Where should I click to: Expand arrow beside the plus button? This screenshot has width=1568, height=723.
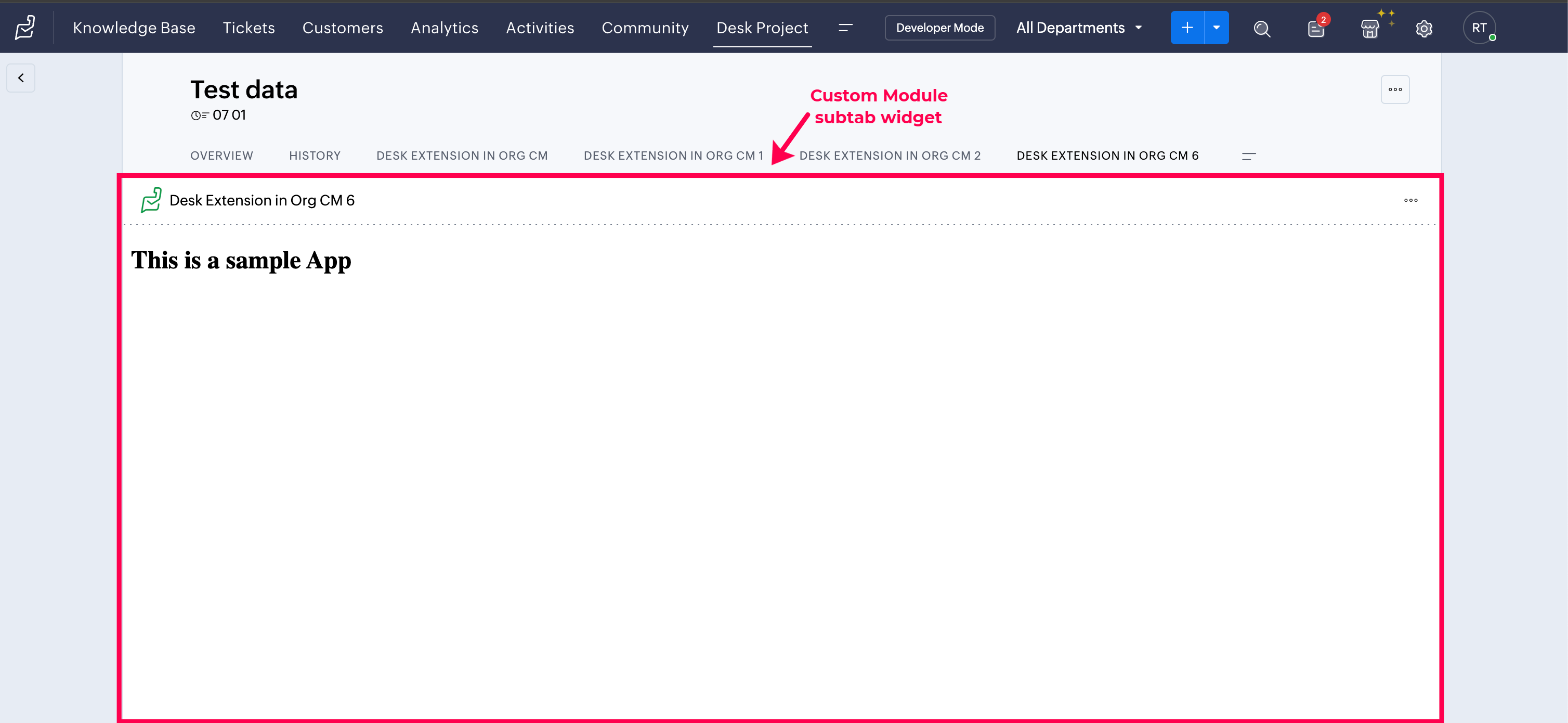coord(1216,28)
